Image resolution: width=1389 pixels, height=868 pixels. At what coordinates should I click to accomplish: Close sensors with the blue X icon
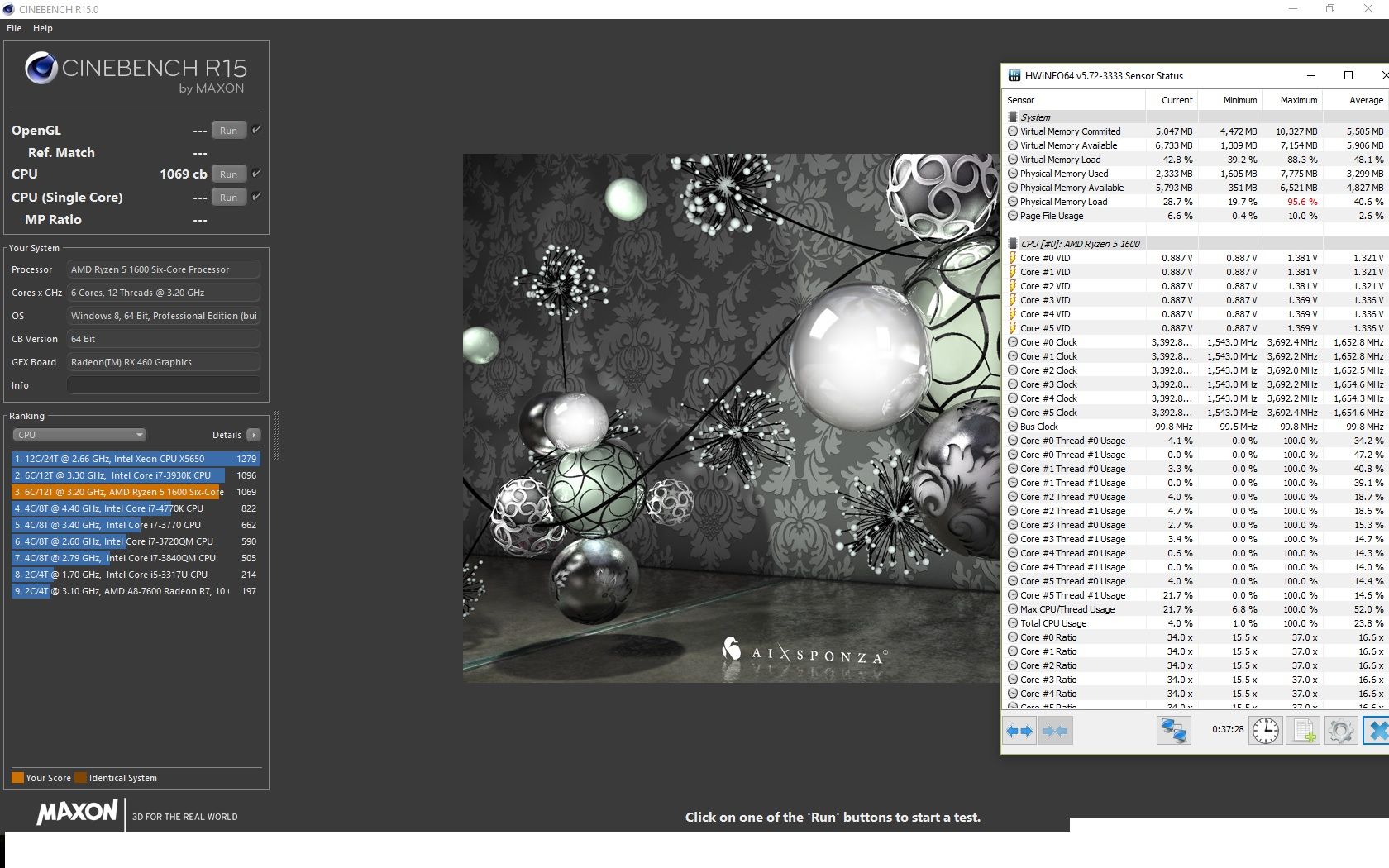[1377, 731]
